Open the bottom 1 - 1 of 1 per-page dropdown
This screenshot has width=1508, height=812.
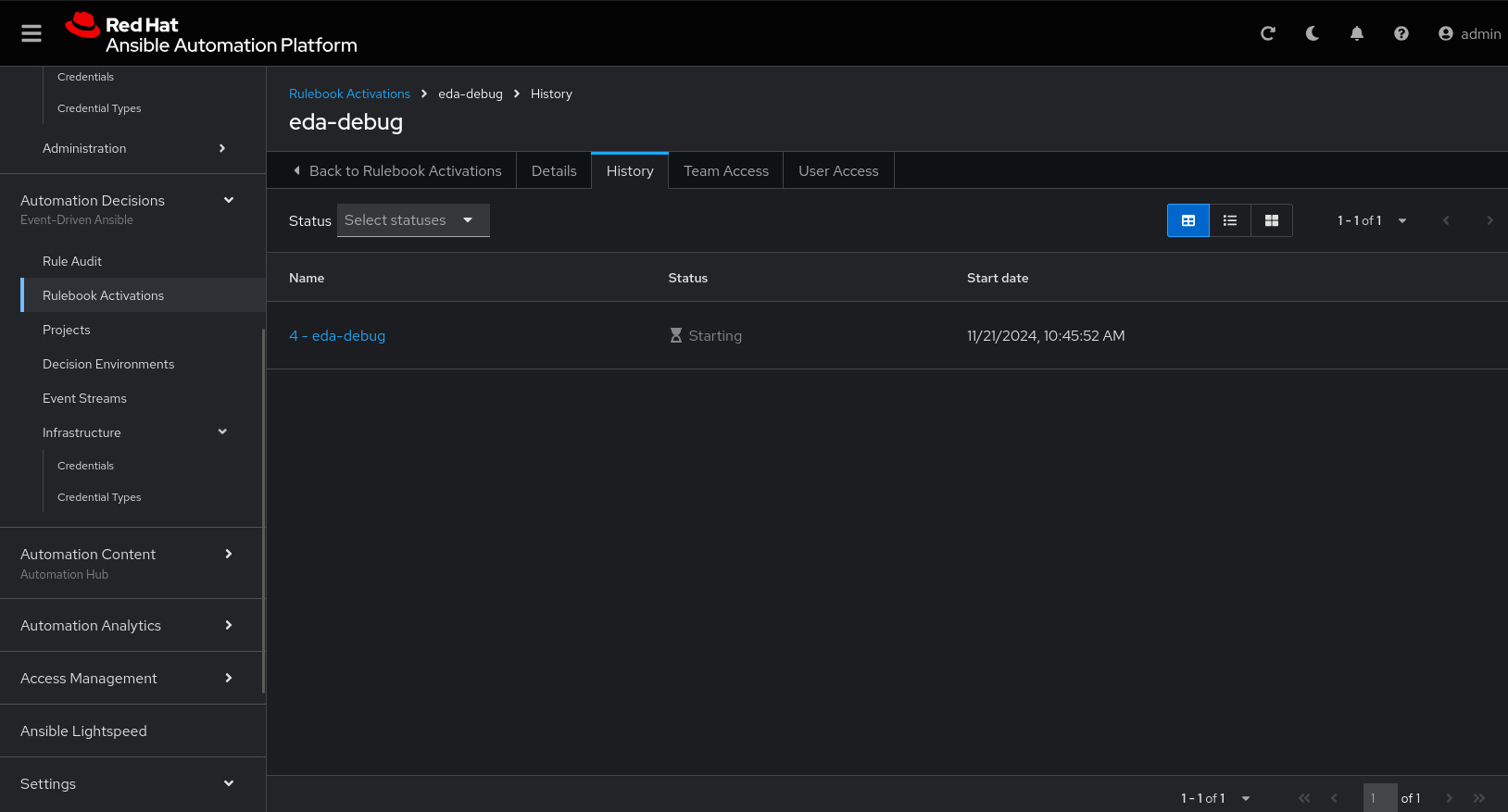coord(1215,798)
